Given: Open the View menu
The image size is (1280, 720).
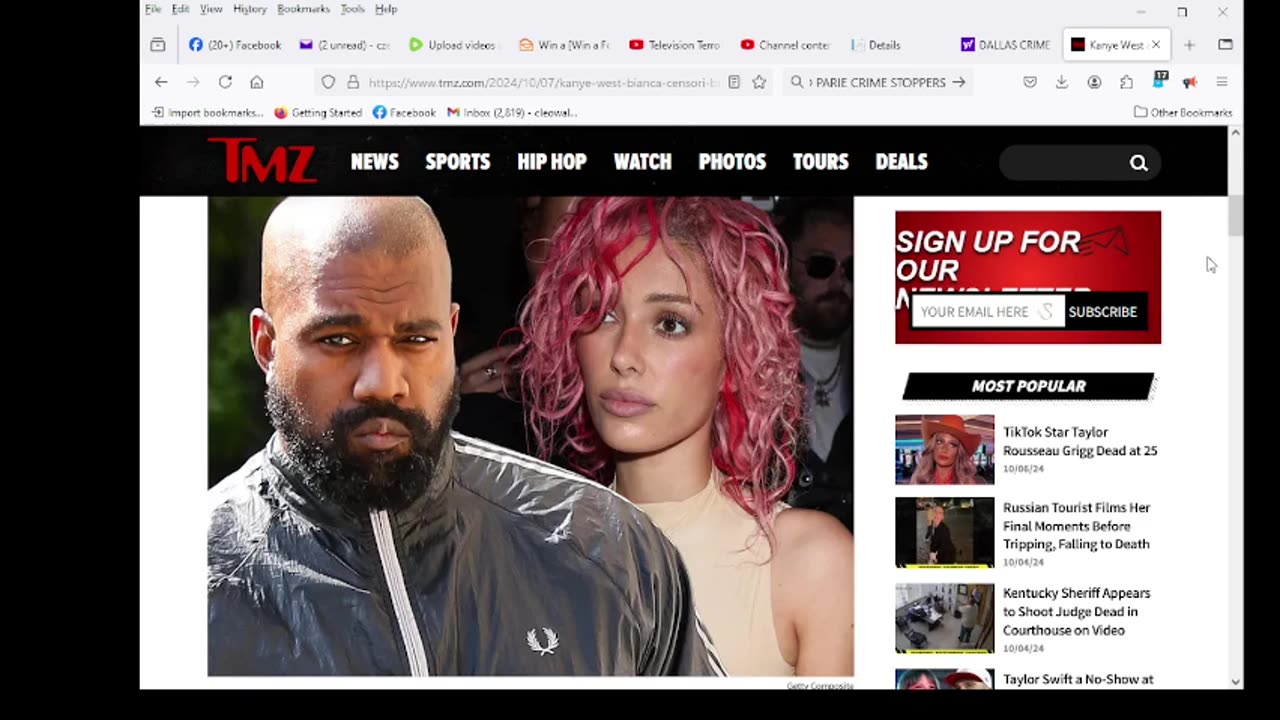Looking at the screenshot, I should click(x=211, y=9).
